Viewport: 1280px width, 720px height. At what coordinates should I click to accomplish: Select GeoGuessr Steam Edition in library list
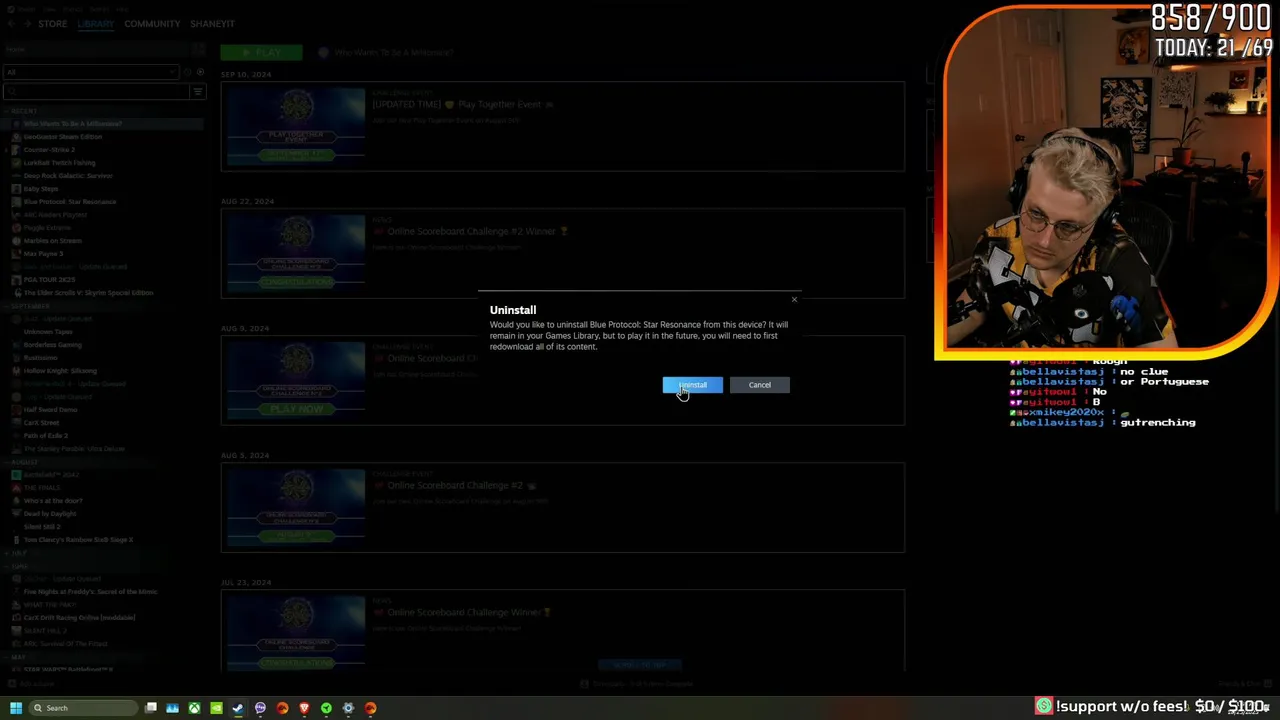click(63, 137)
